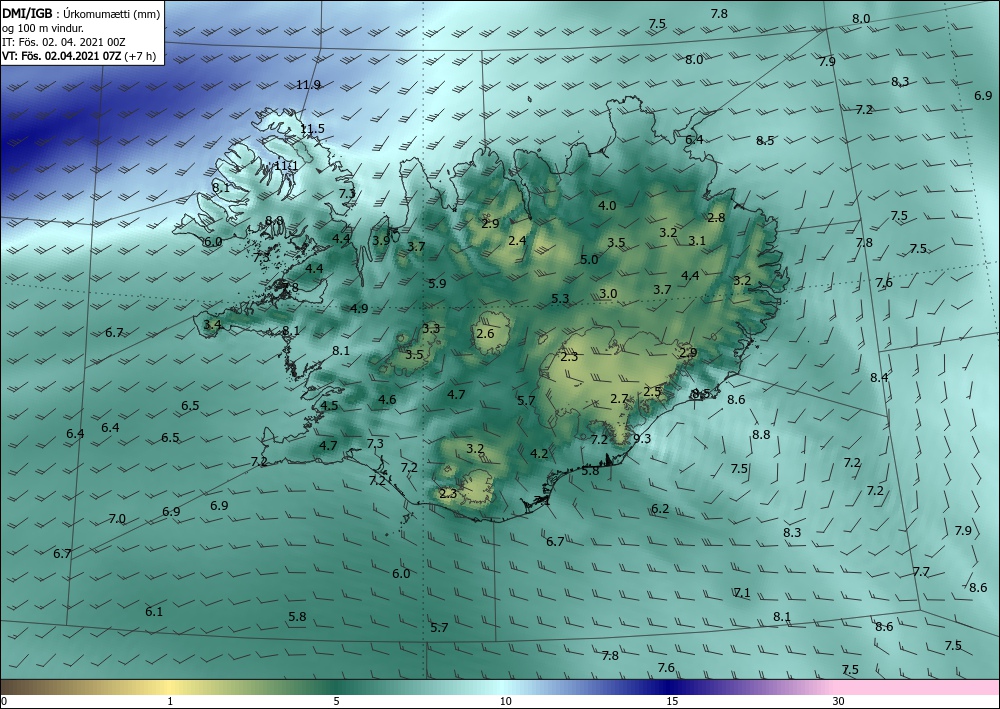Click the map value '6.2'
Viewport: 1000px width, 709px height.
pyautogui.click(x=660, y=509)
